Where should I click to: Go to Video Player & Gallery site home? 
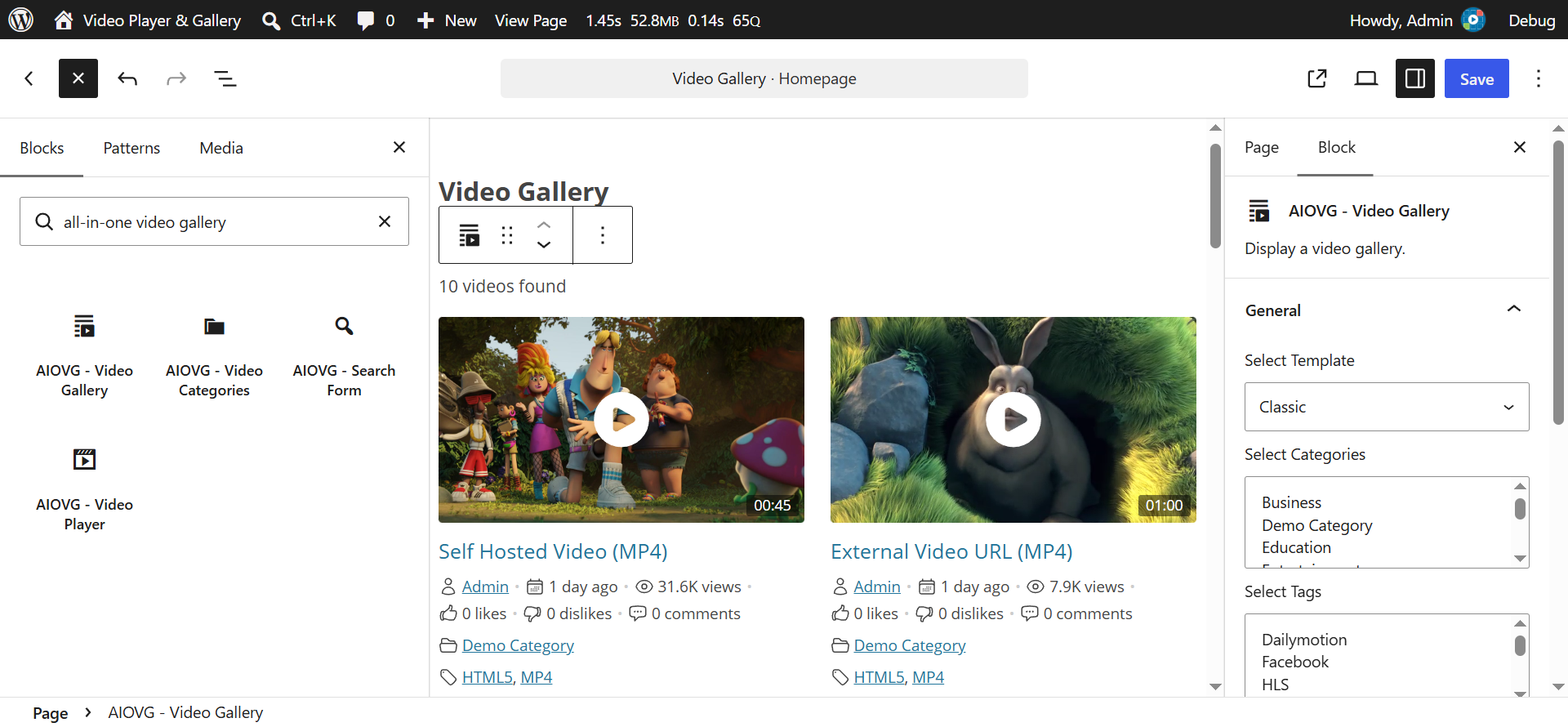[148, 20]
